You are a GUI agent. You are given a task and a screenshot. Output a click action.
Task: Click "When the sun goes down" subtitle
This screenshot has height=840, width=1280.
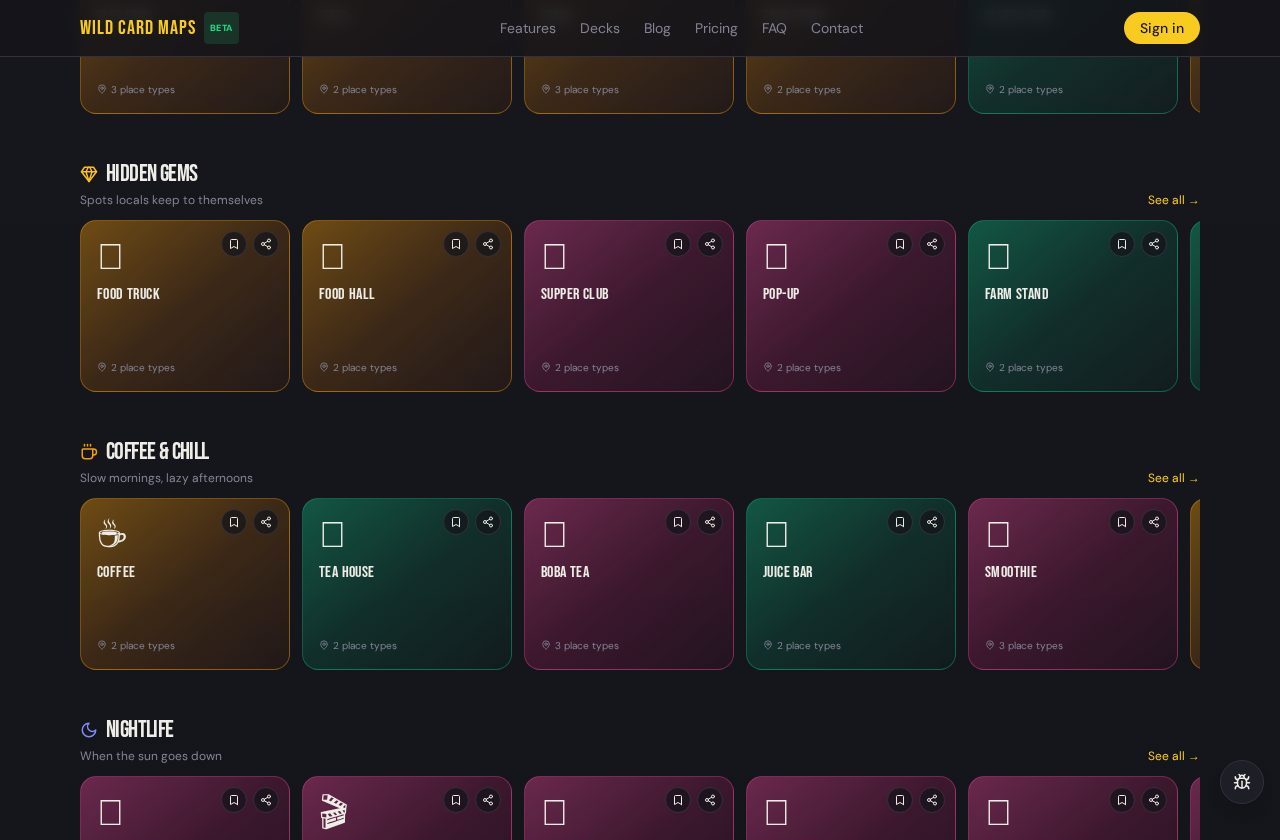point(151,756)
